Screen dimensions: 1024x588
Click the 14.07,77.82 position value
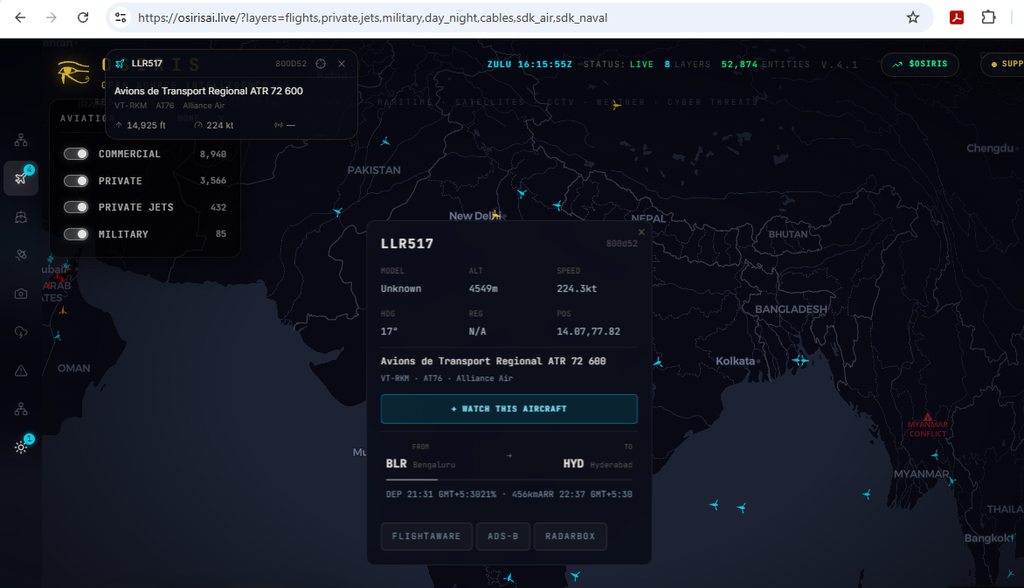pos(588,331)
